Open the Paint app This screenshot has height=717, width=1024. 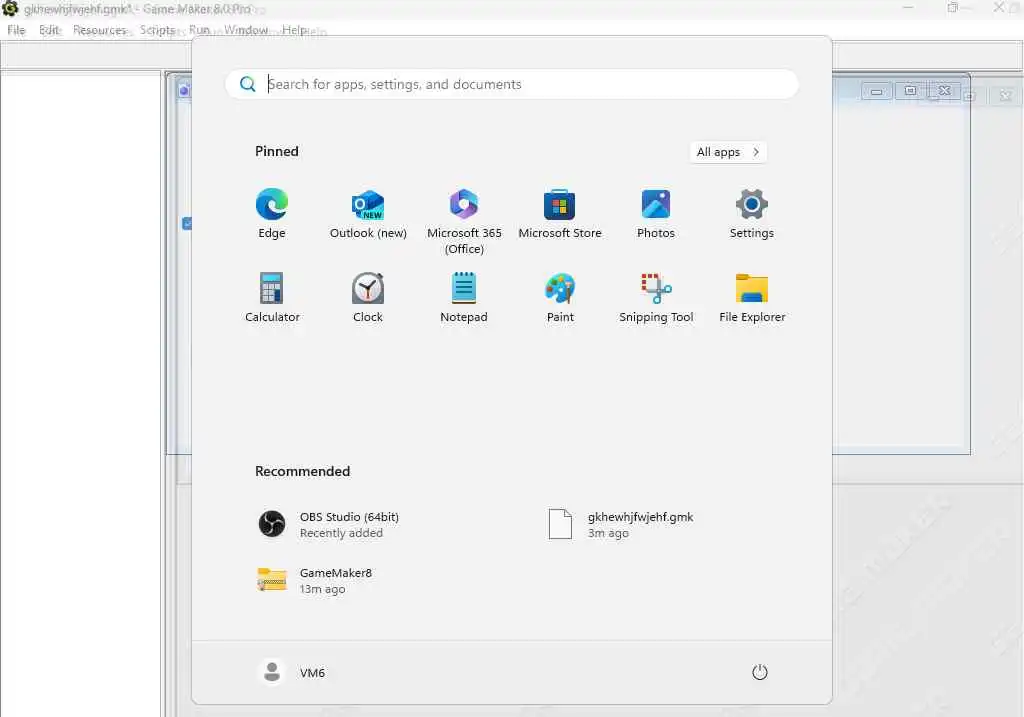[560, 298]
